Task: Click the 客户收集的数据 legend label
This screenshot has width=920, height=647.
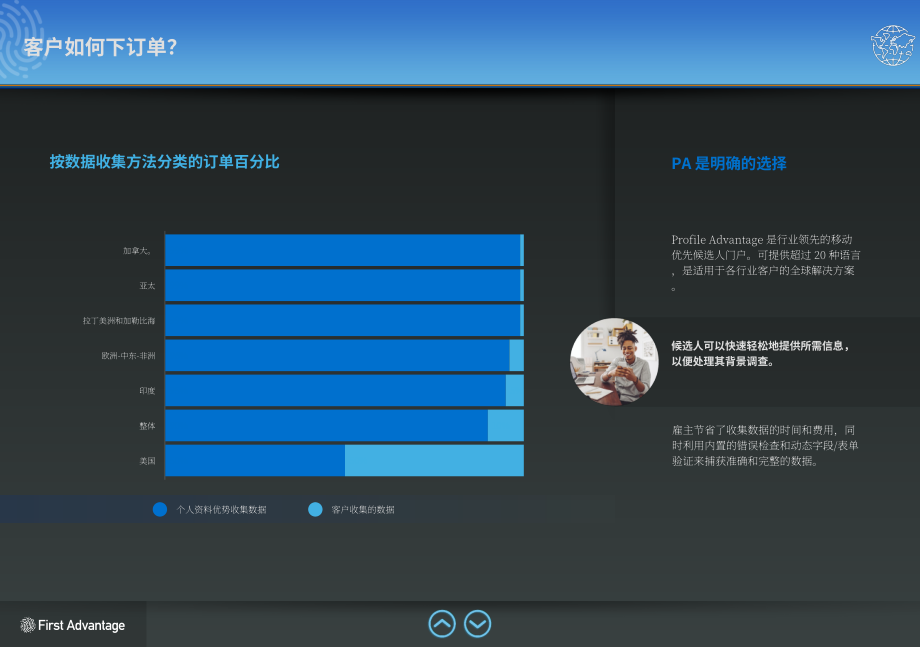Action: point(363,510)
